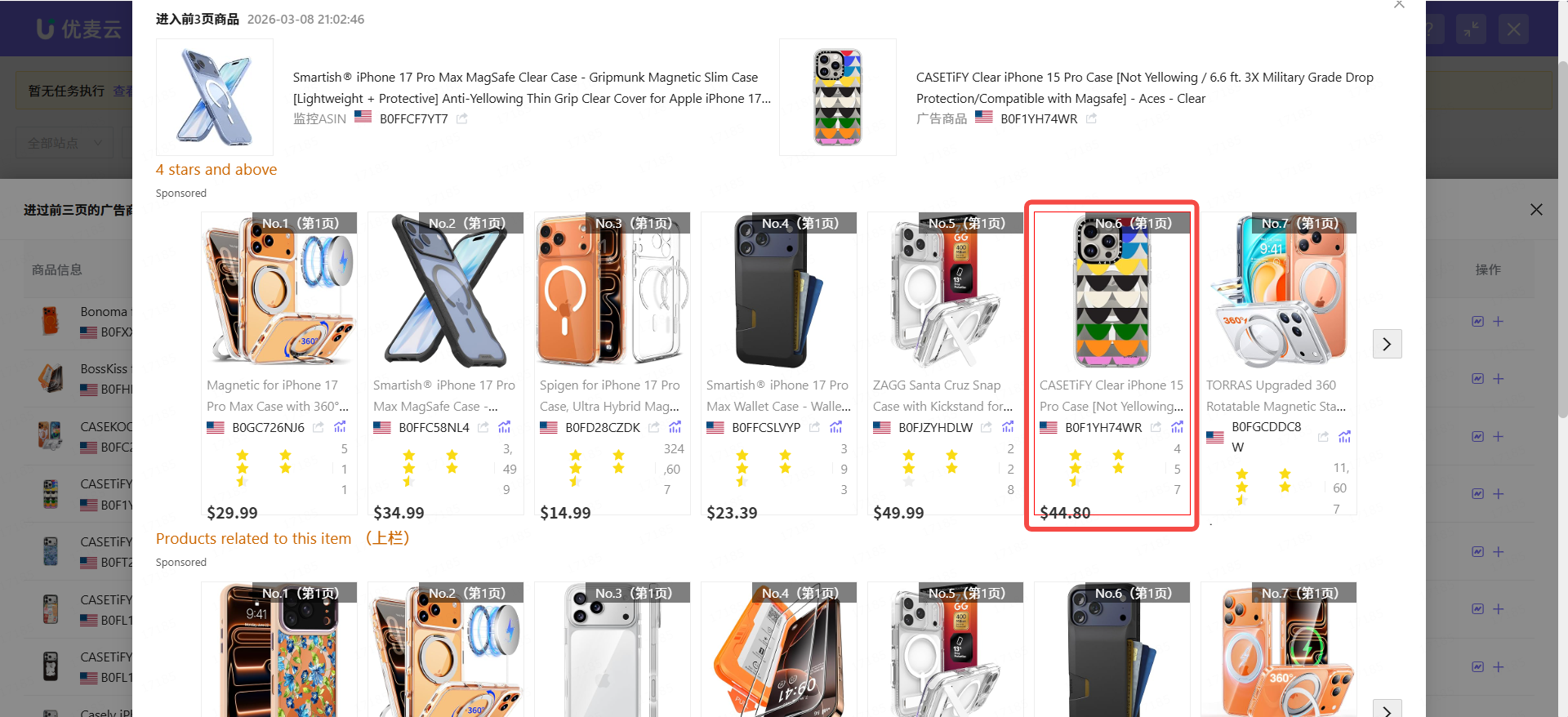Viewport: 1568px width, 717px height.
Task: View trend chart for B0FGCDDC8W TORRAS case
Action: (1344, 437)
